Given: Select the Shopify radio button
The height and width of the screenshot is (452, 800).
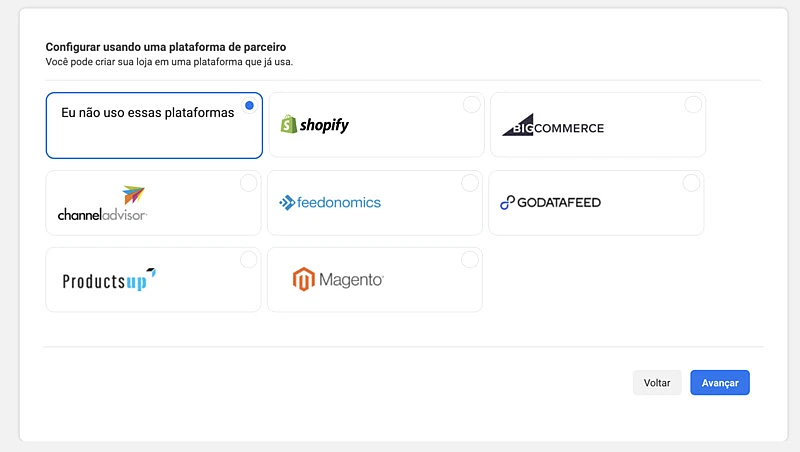Looking at the screenshot, I should point(471,105).
